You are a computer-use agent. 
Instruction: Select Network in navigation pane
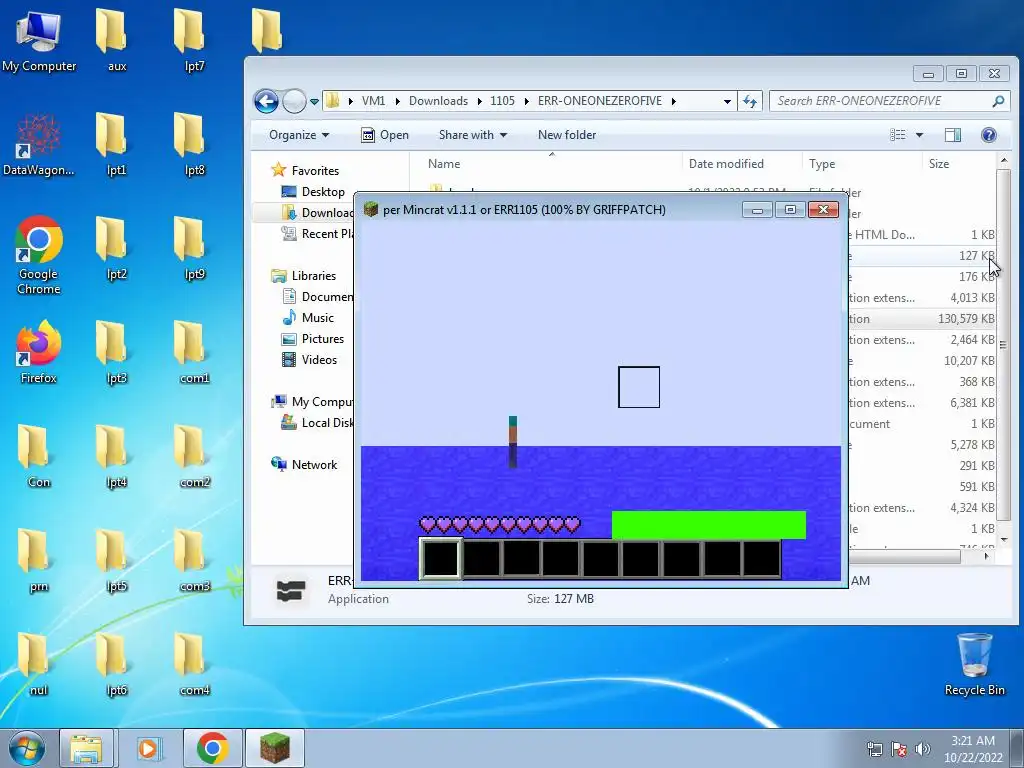[304, 464]
